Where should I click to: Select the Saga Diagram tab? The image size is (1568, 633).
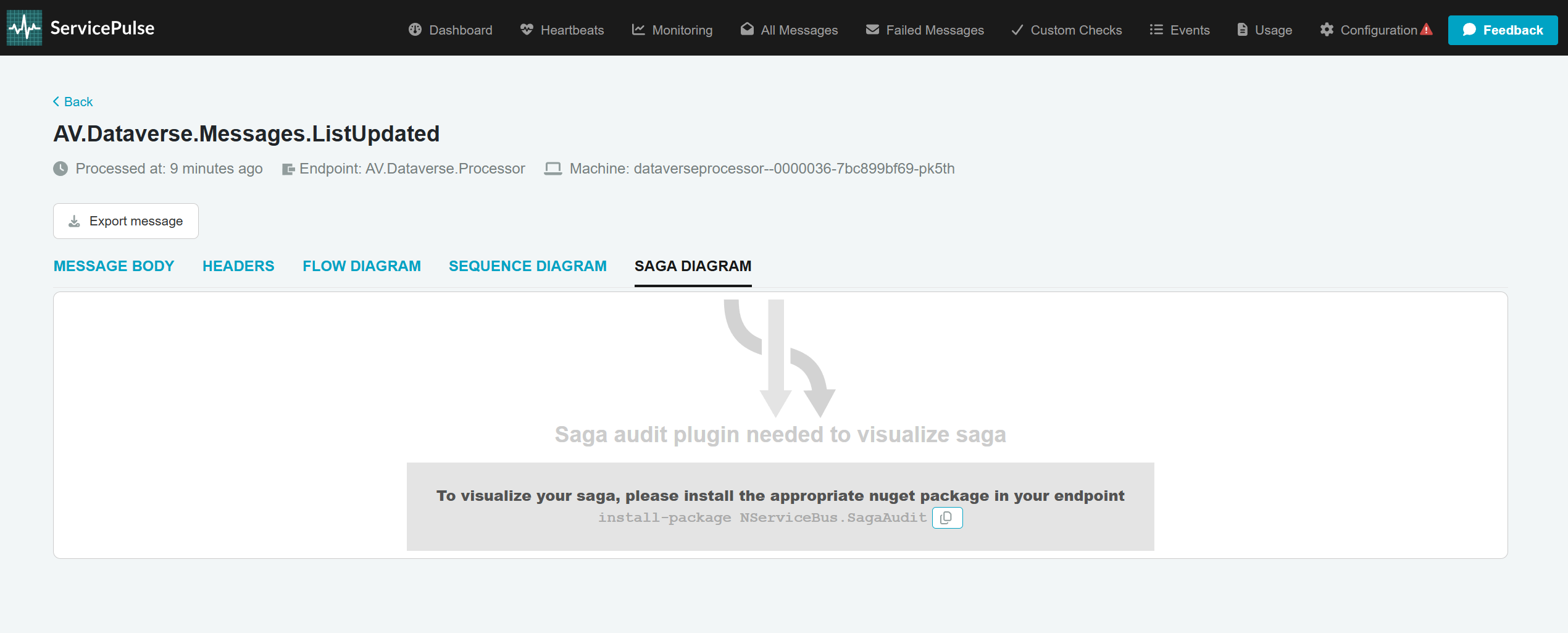point(693,266)
